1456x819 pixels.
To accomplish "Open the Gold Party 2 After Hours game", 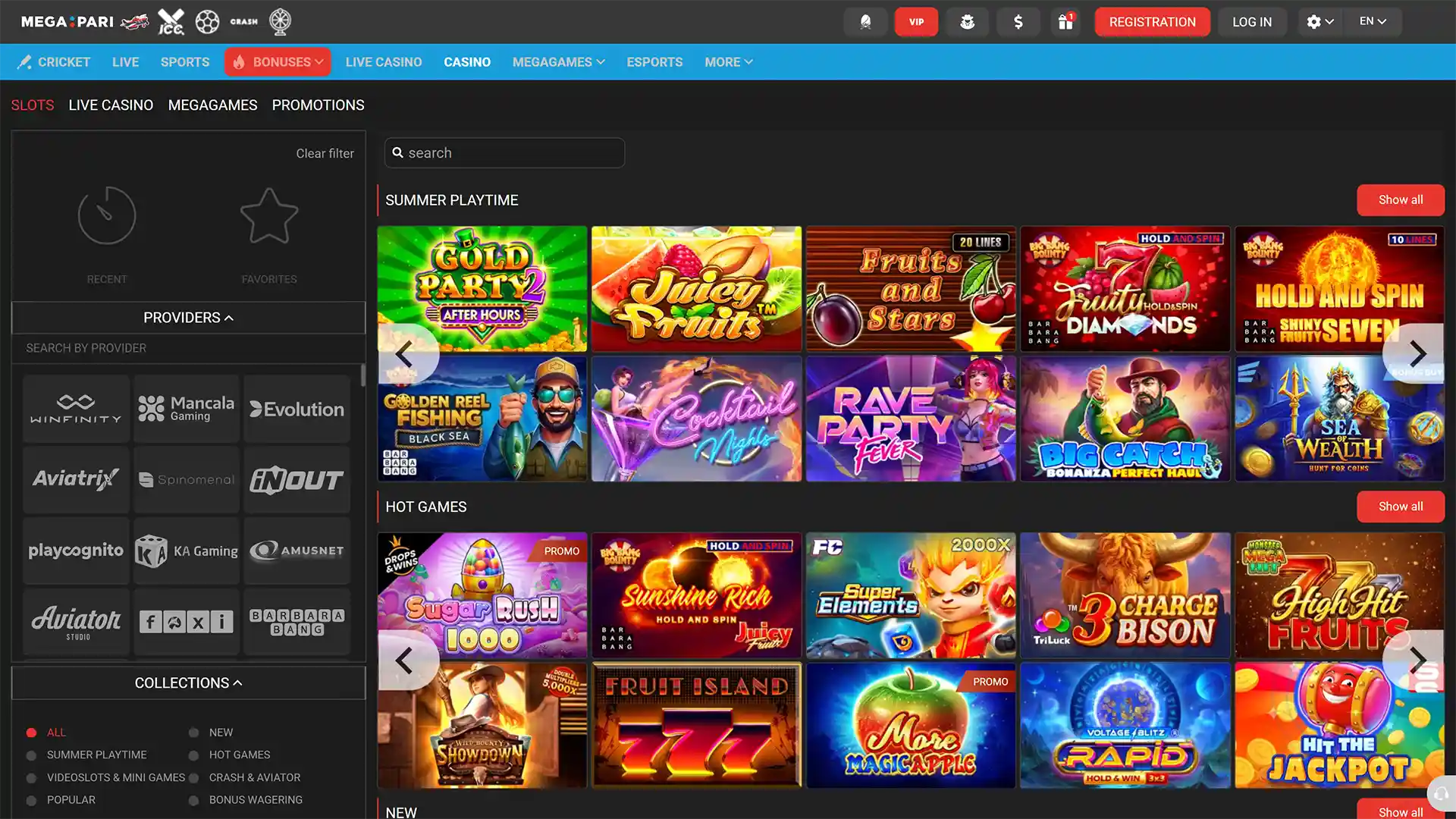I will (482, 289).
